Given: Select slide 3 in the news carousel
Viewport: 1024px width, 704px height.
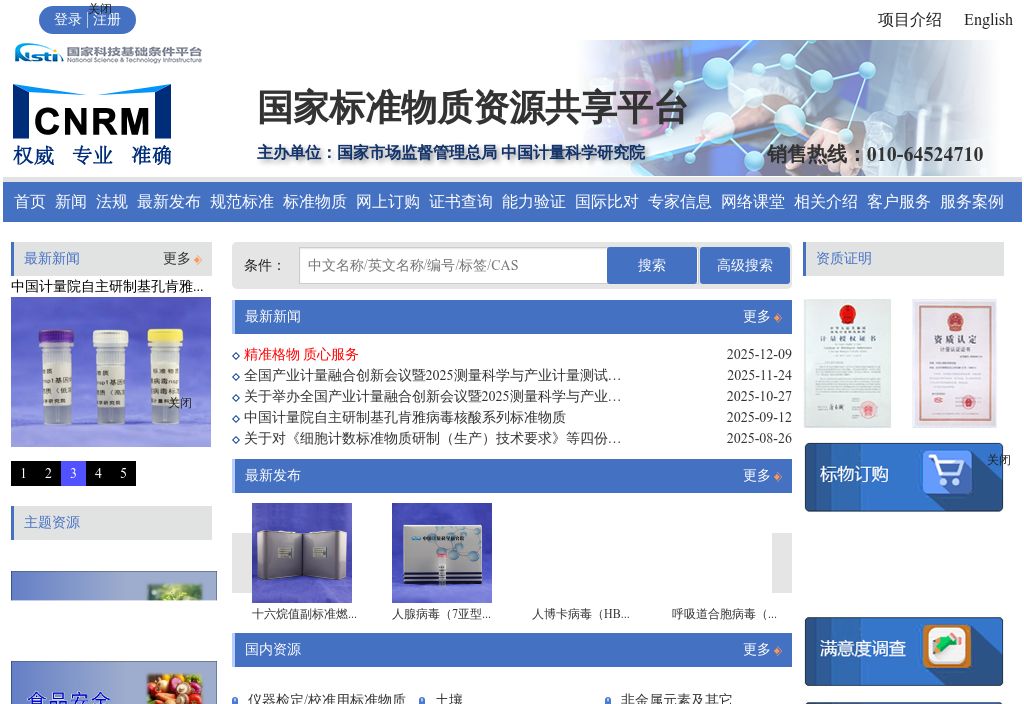Looking at the screenshot, I should pos(73,473).
